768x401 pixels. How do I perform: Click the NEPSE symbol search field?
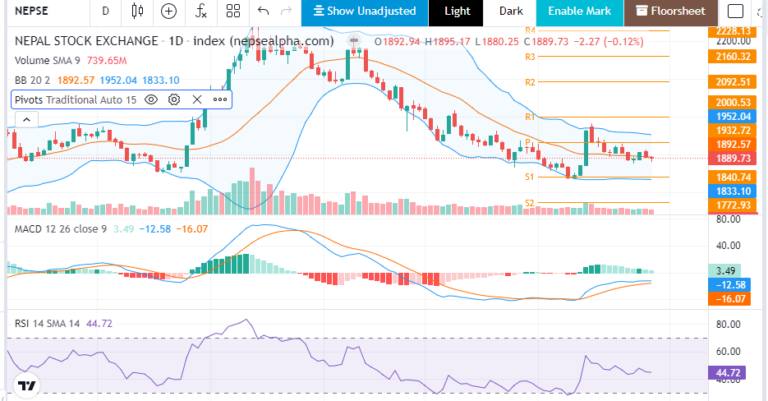click(40, 11)
